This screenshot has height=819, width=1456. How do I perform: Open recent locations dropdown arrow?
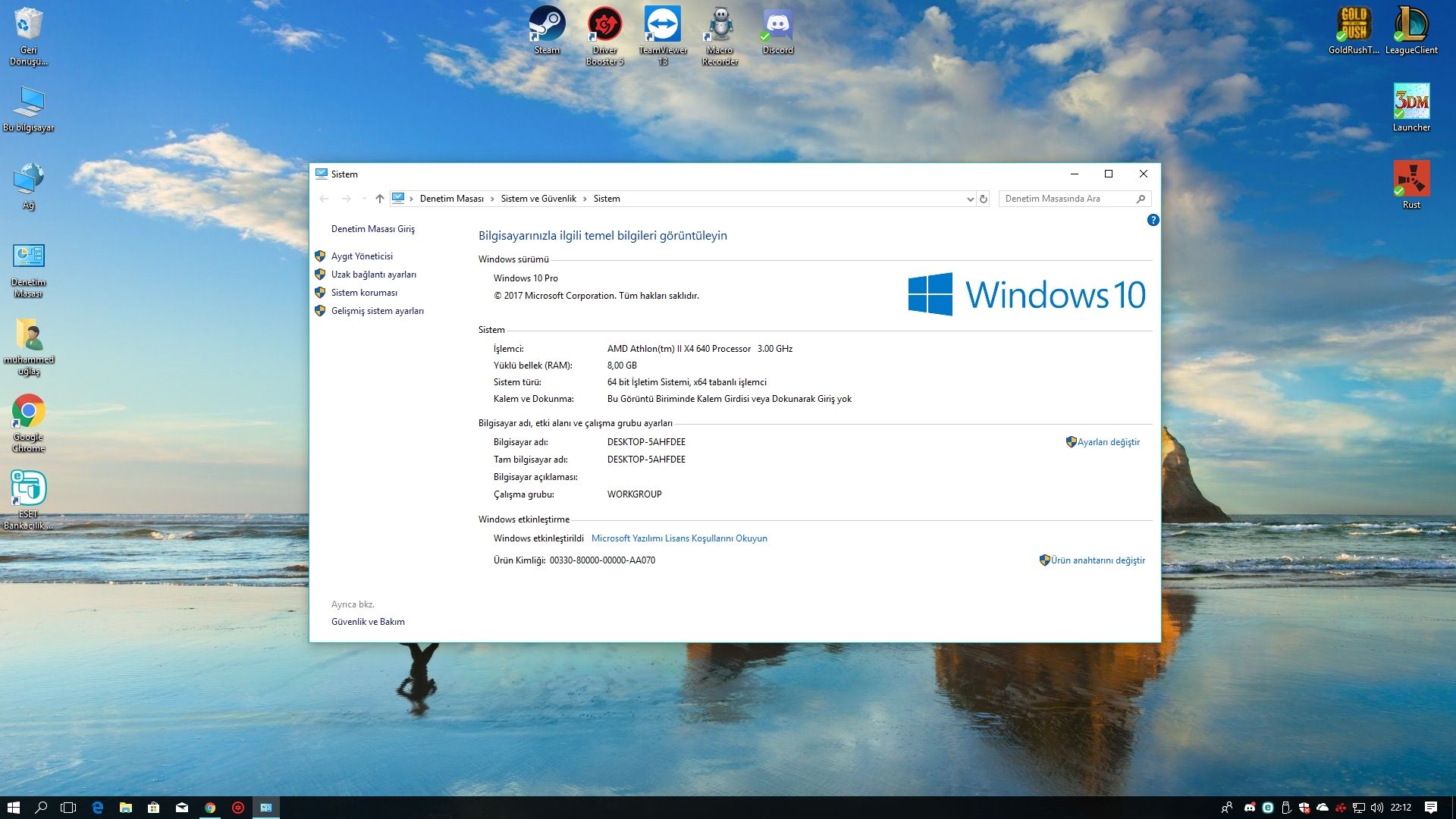[364, 199]
